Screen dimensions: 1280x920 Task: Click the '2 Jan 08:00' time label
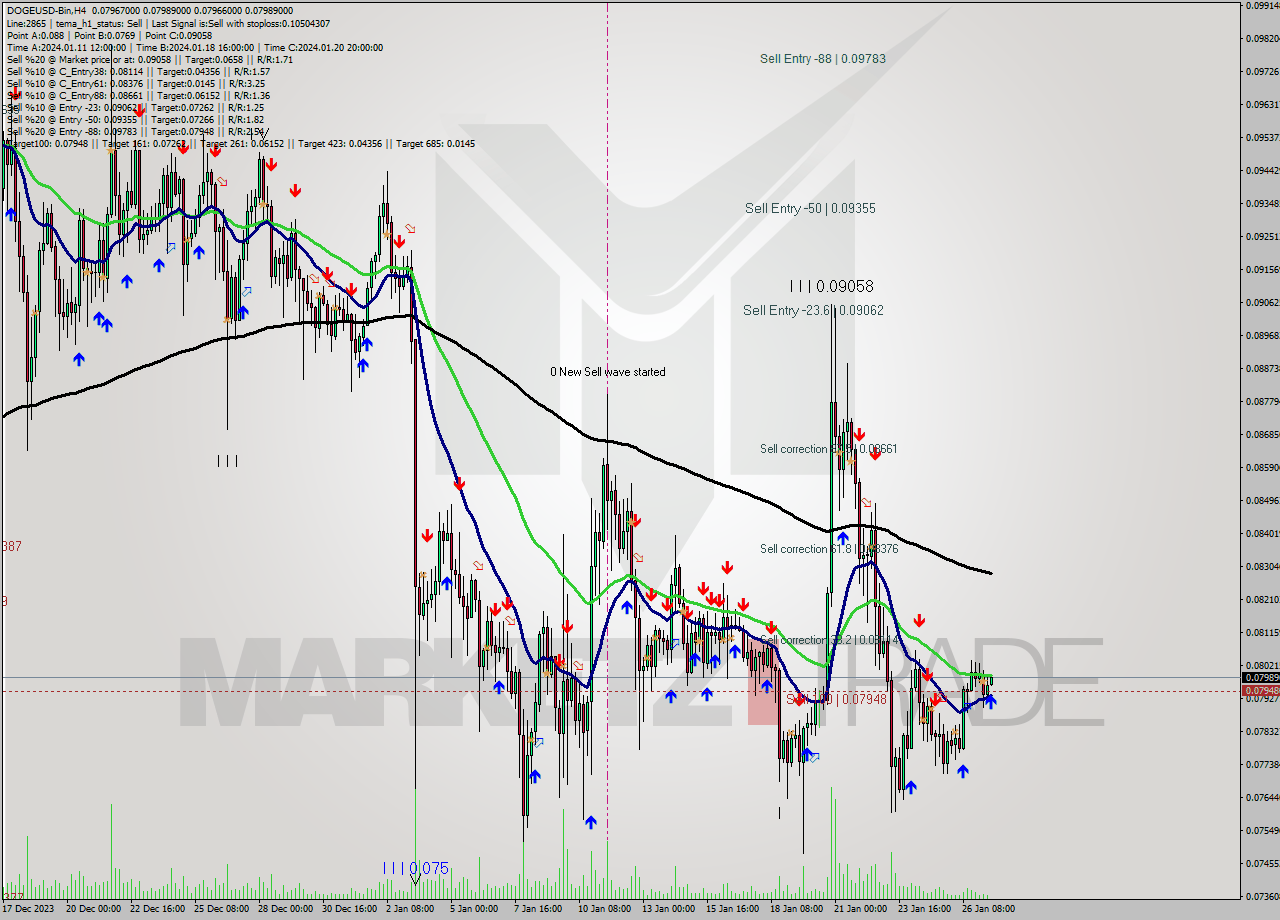(x=412, y=909)
